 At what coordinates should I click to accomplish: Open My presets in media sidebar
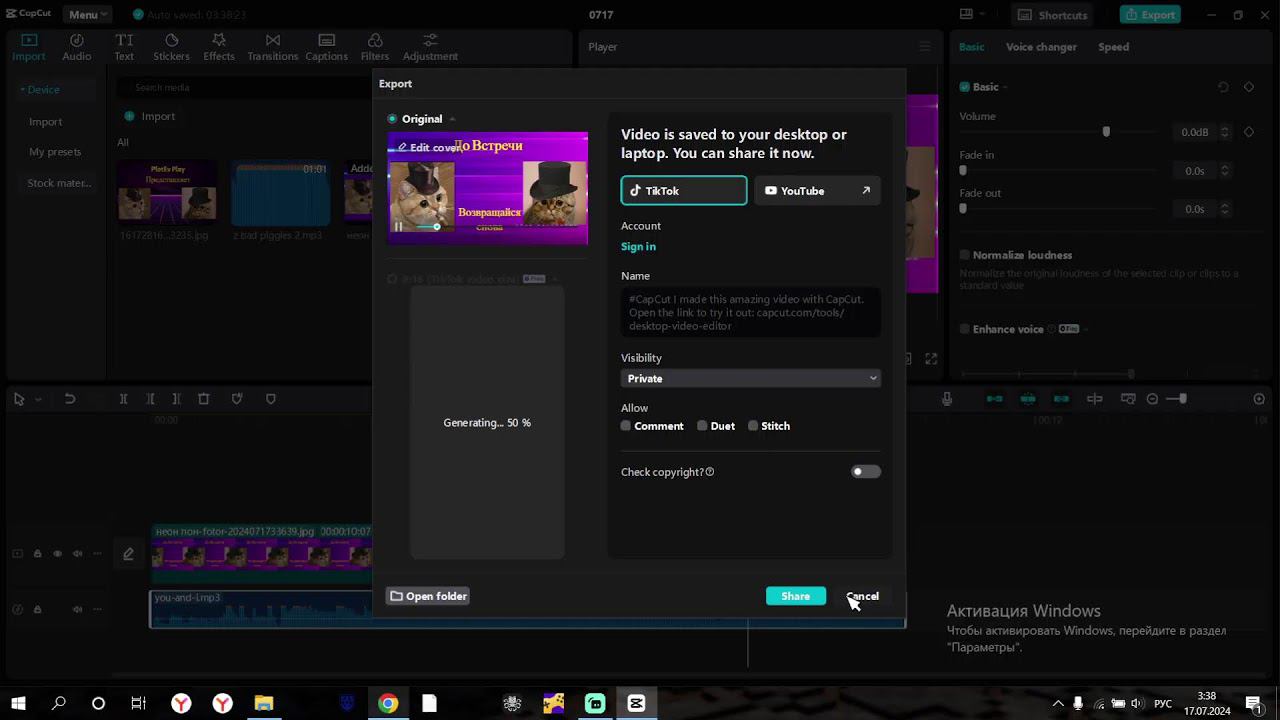pyautogui.click(x=55, y=152)
